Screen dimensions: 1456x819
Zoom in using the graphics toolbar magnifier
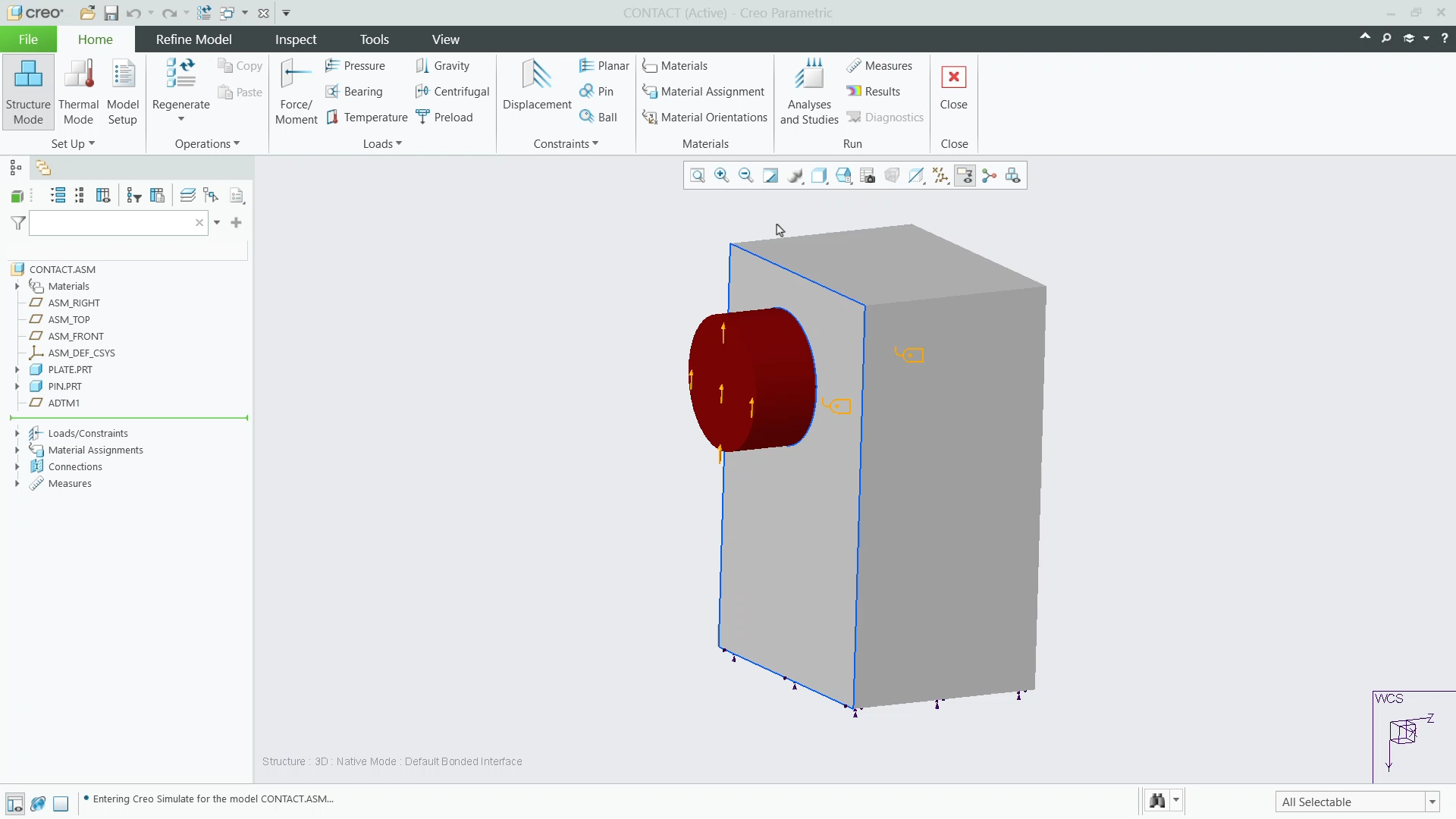721,175
